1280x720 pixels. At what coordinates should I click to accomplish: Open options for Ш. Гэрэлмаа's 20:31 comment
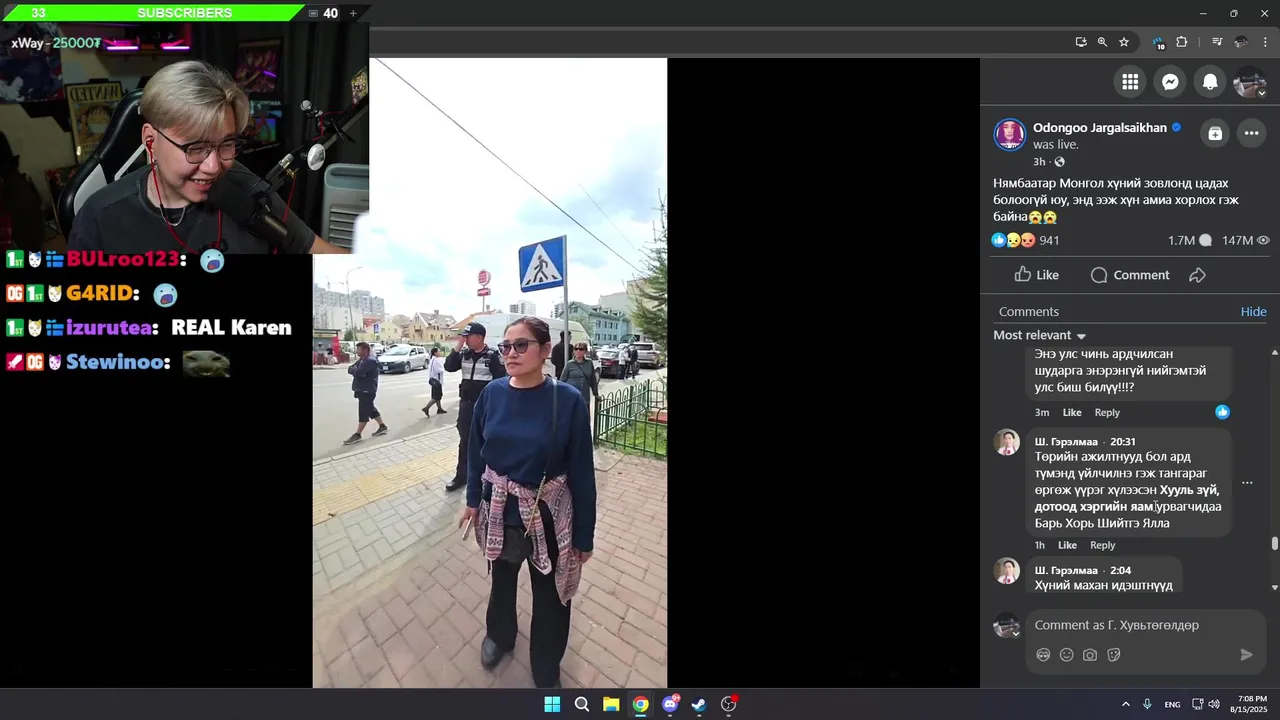tap(1247, 482)
